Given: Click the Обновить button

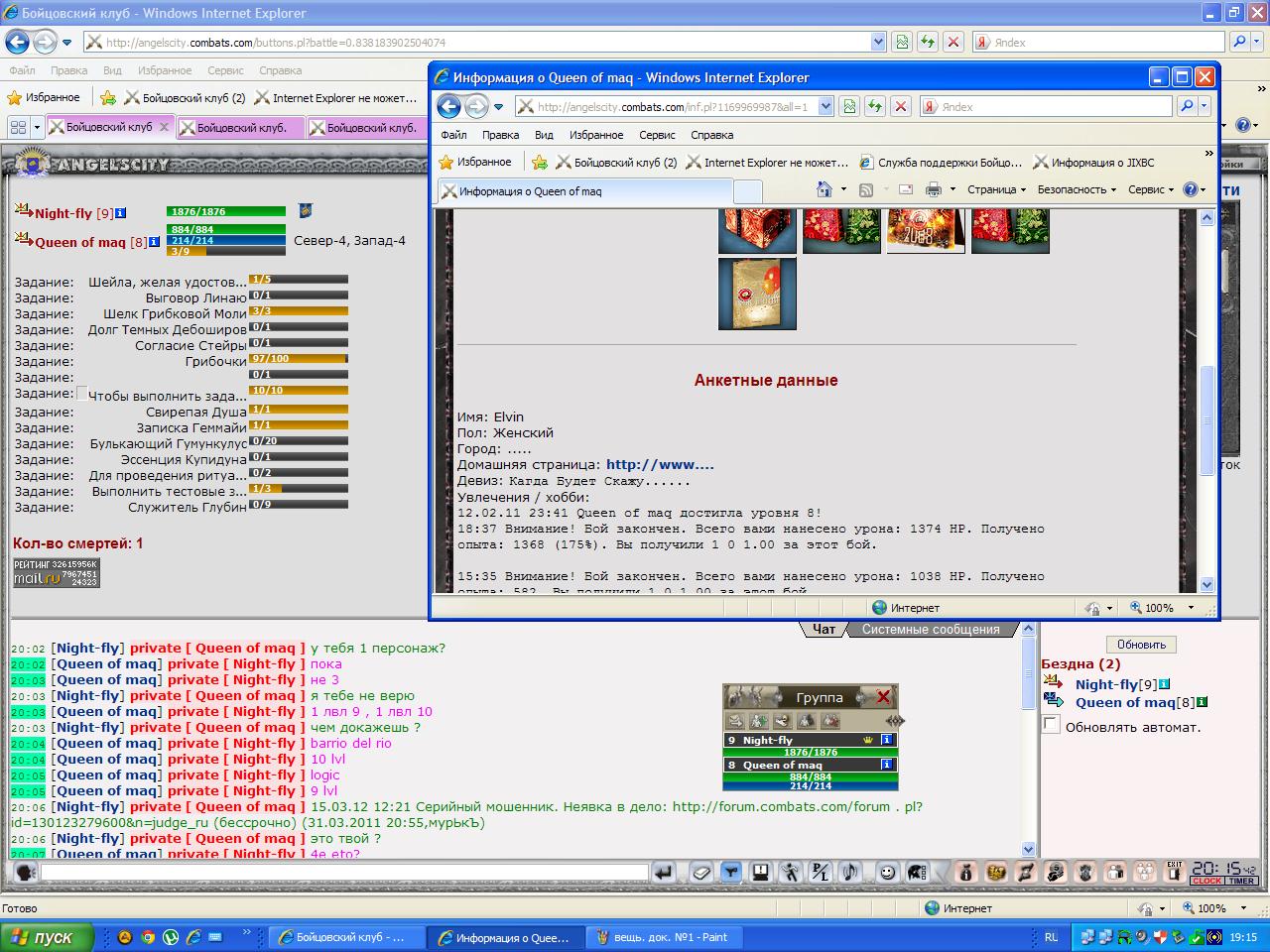Looking at the screenshot, I should point(1141,644).
